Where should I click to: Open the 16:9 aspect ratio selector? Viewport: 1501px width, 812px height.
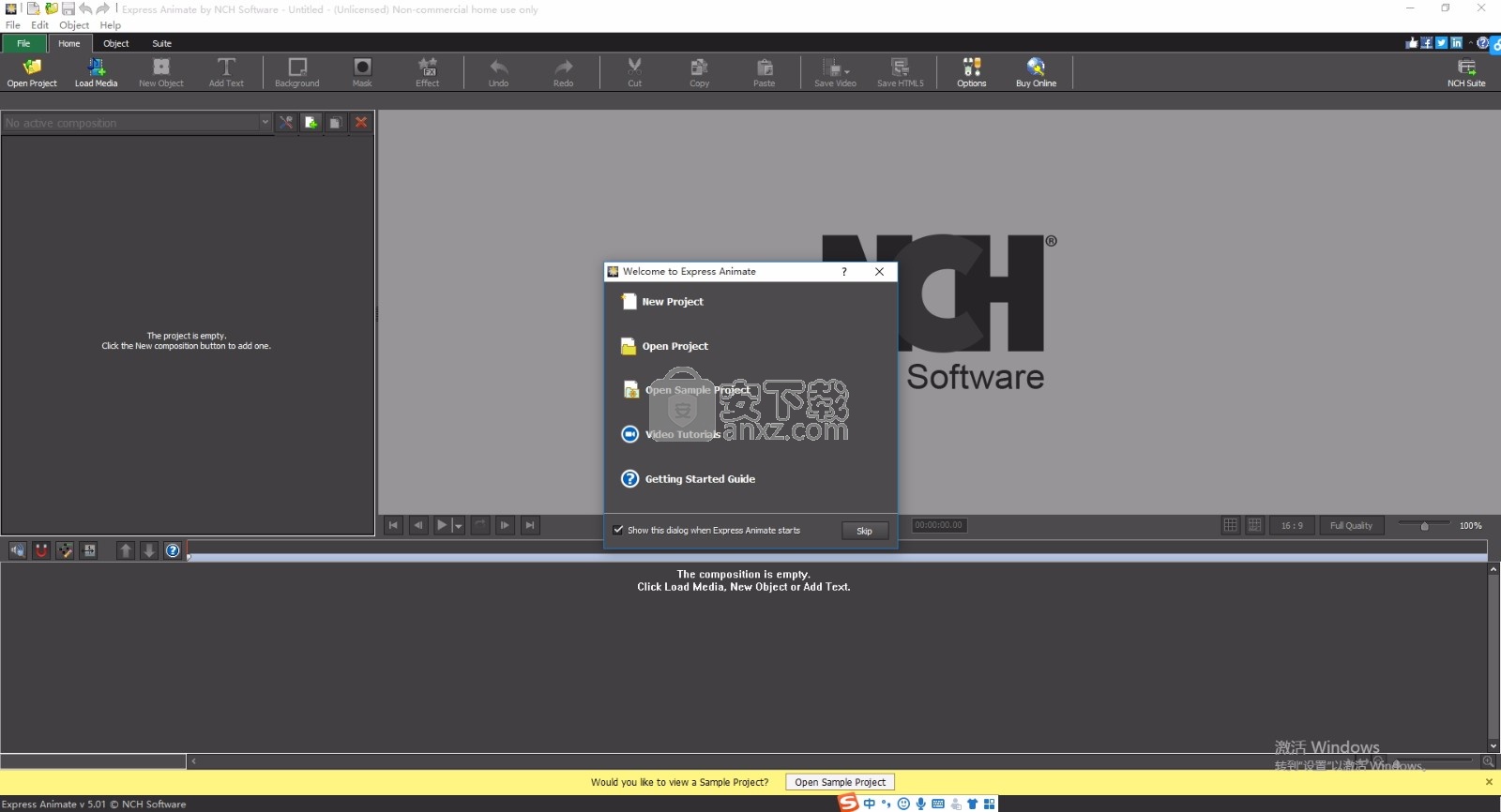pos(1292,525)
